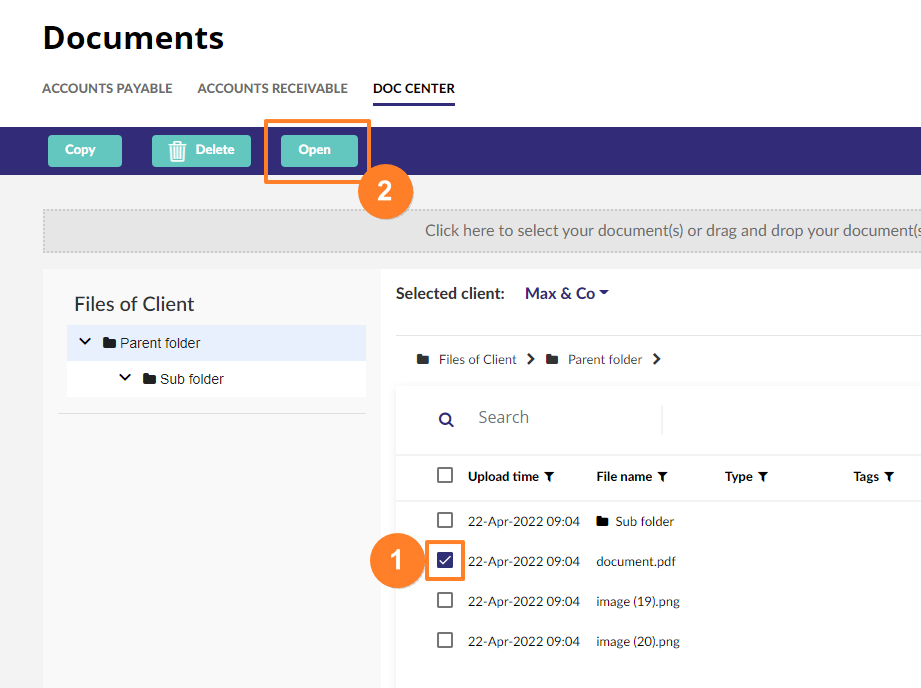
Task: Click the folder icon before Parent folder breadcrumb
Action: tap(552, 359)
